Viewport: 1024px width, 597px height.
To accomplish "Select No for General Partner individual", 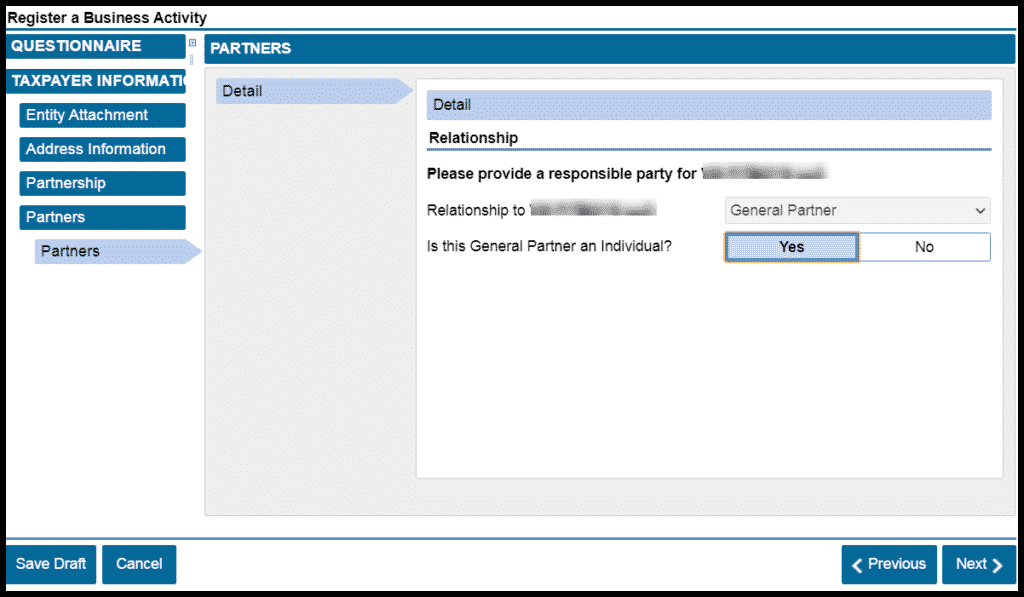I will point(924,247).
